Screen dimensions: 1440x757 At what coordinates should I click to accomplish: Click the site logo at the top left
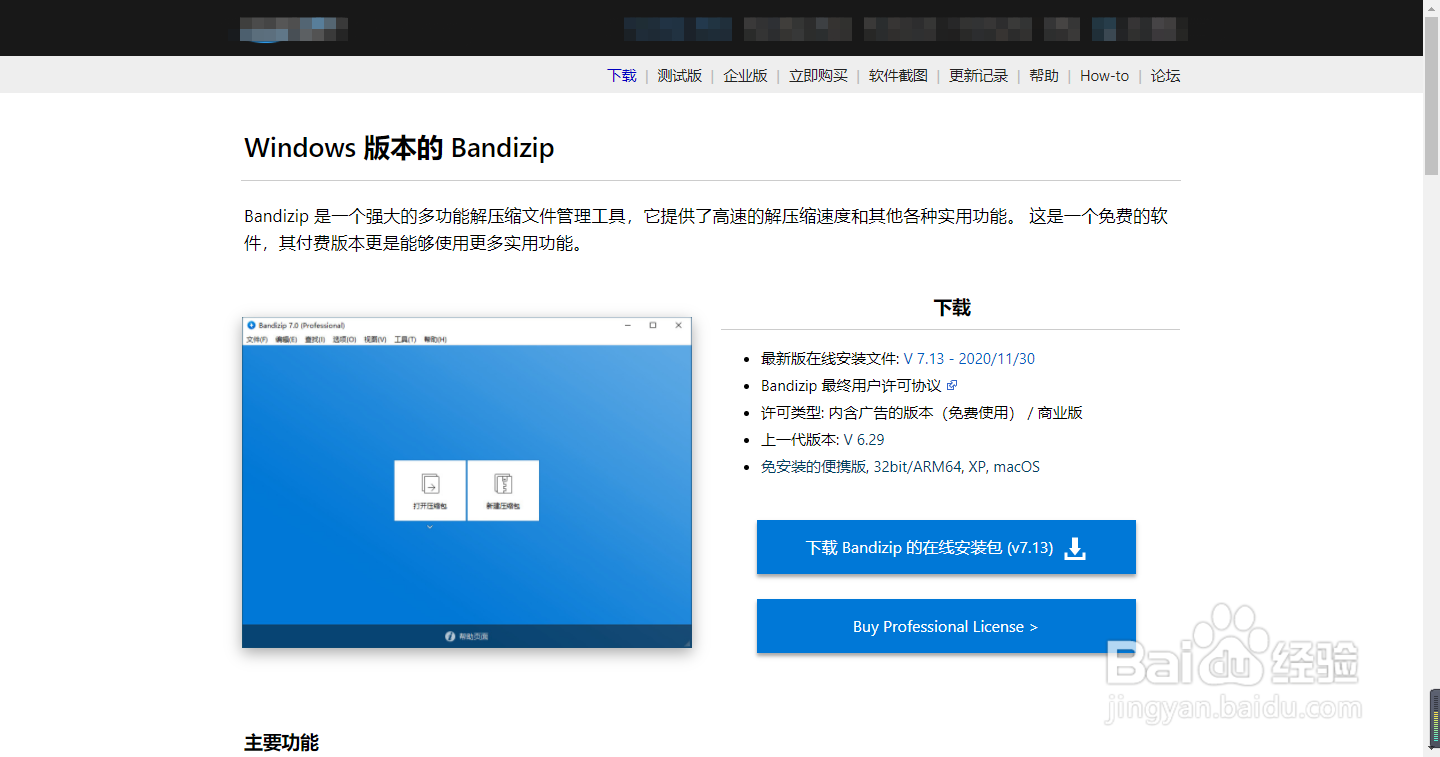pos(292,28)
